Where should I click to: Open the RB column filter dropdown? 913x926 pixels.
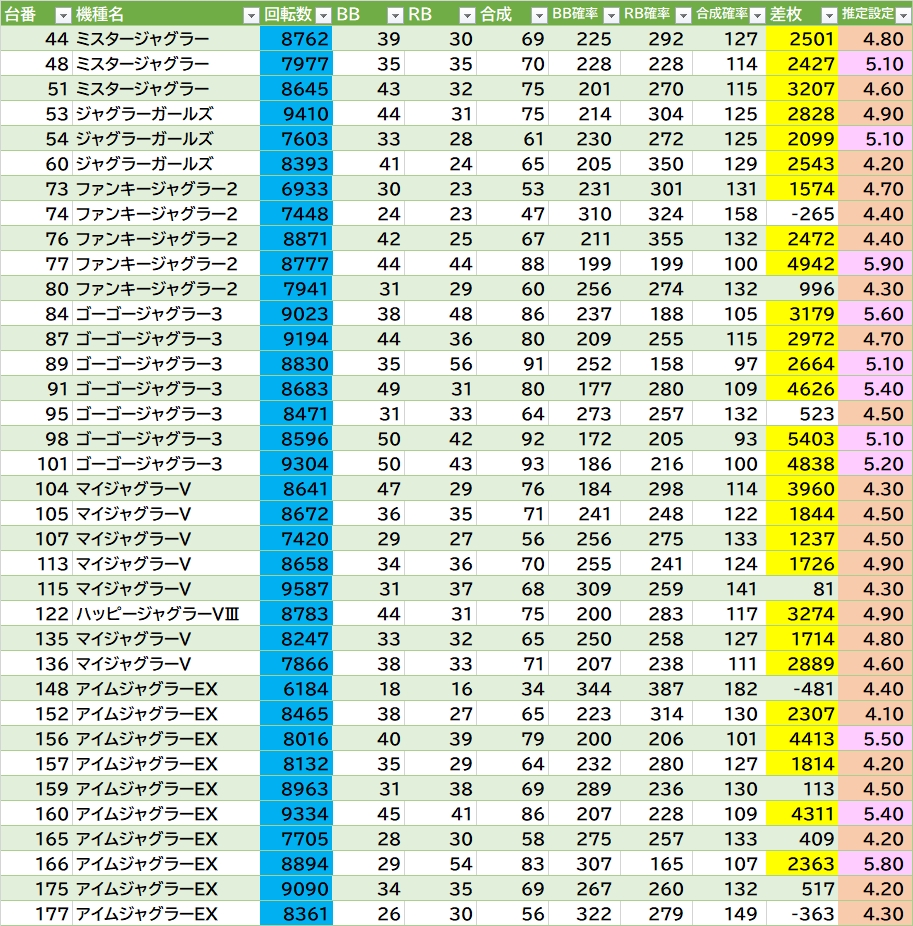pos(467,15)
